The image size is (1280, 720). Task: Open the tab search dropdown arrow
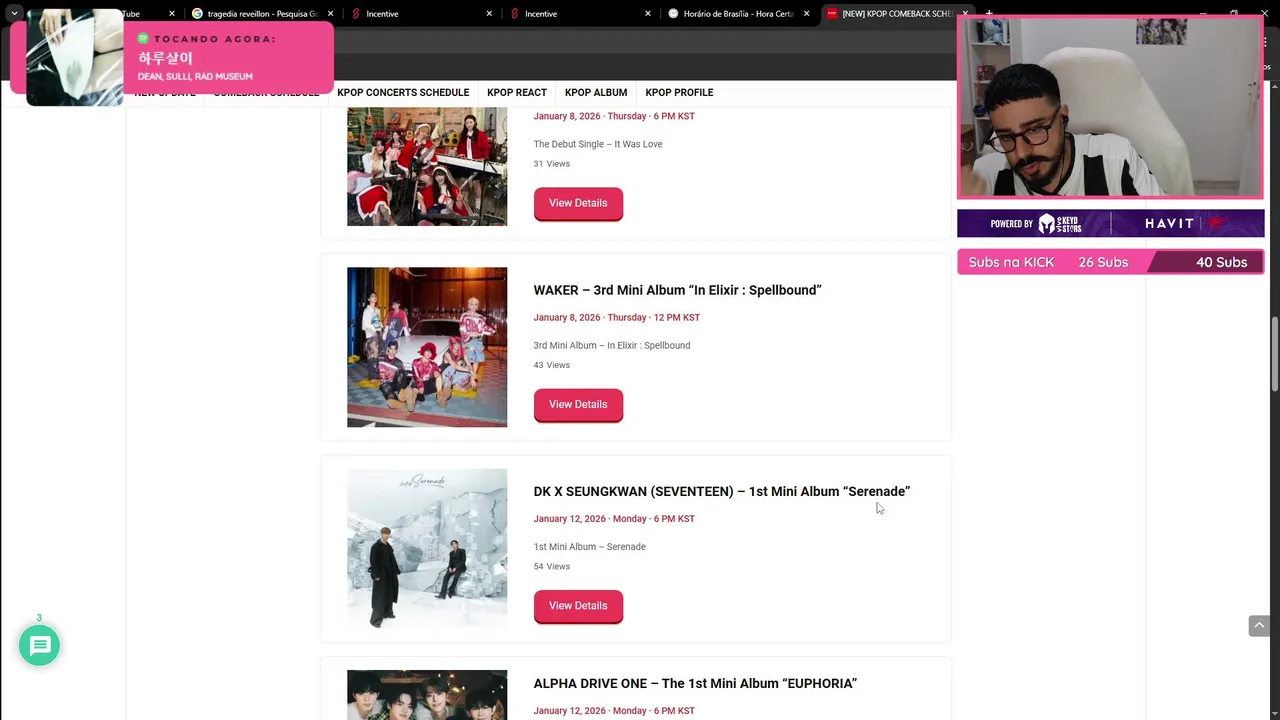point(14,14)
